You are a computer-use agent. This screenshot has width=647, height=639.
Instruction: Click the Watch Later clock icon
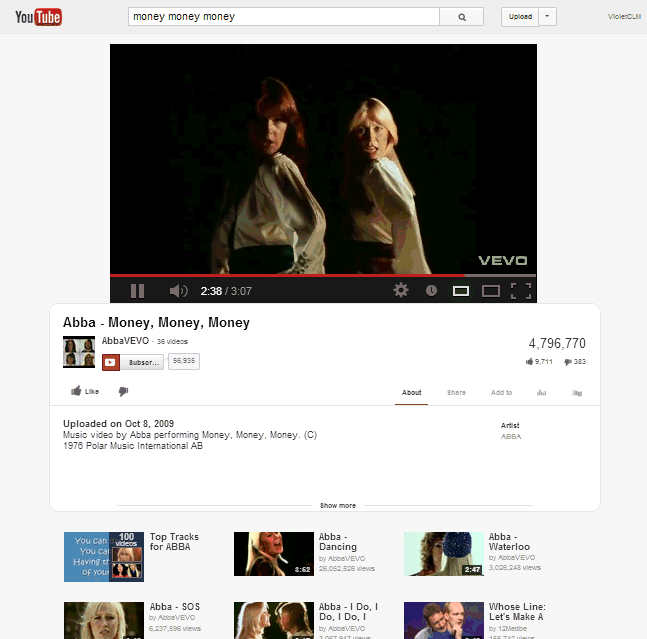431,290
